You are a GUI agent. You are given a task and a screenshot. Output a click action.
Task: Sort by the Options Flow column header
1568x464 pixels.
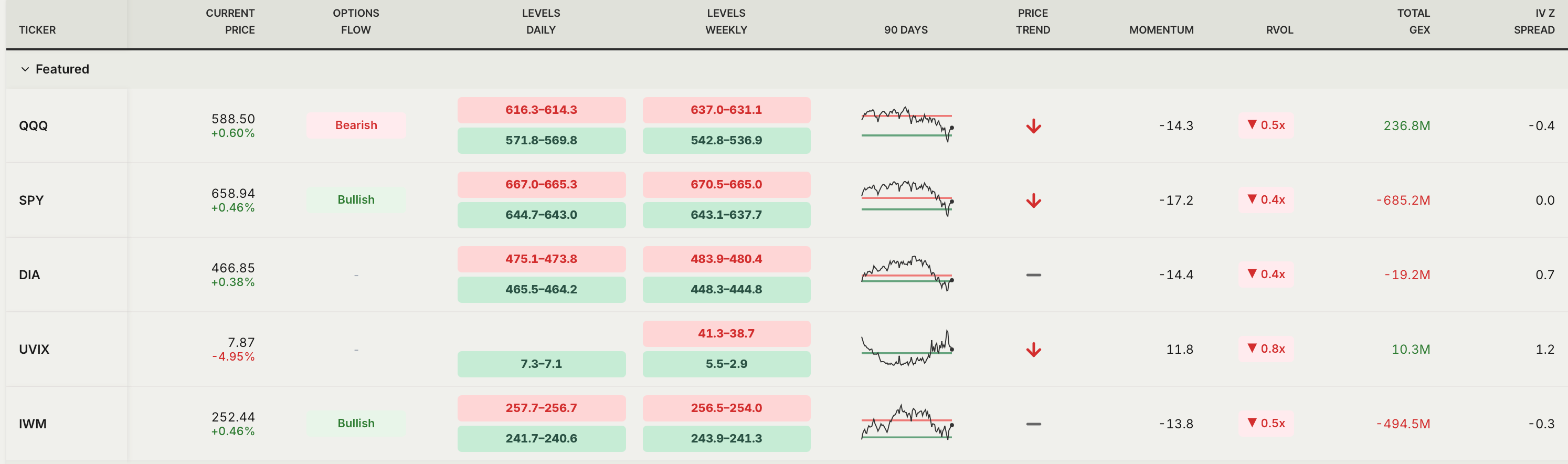coord(356,22)
